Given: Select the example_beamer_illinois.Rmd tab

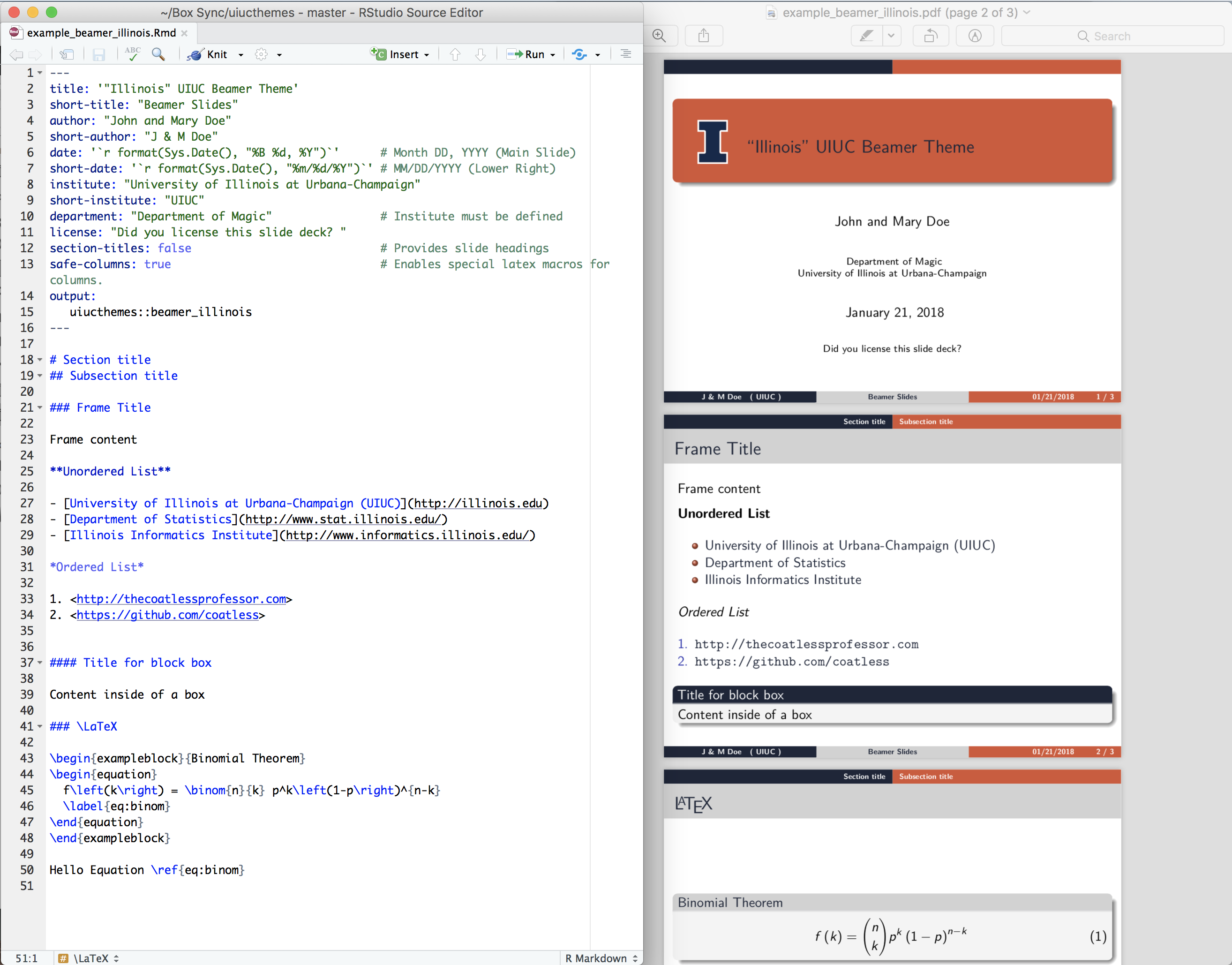Looking at the screenshot, I should [x=101, y=33].
